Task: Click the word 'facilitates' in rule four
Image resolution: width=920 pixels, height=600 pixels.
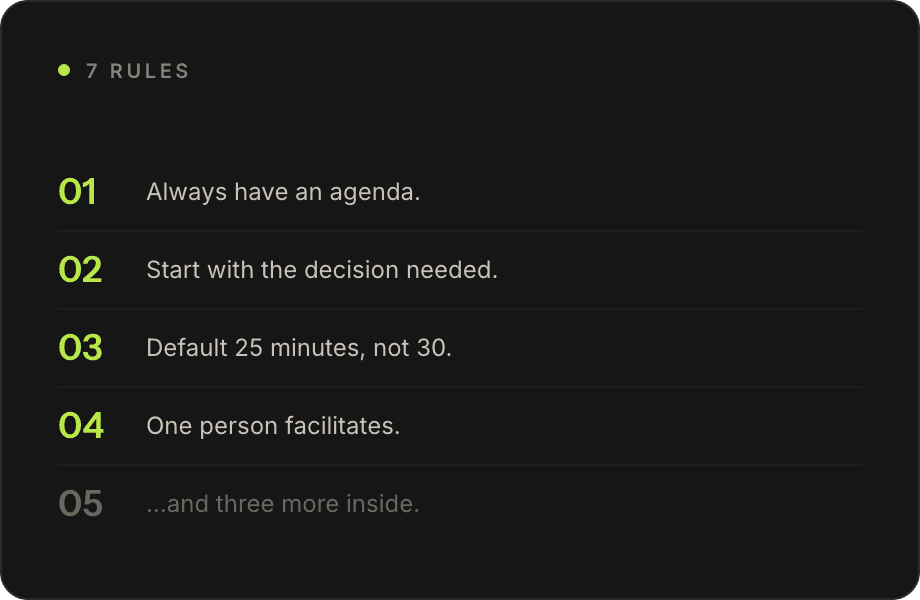Action: 339,426
